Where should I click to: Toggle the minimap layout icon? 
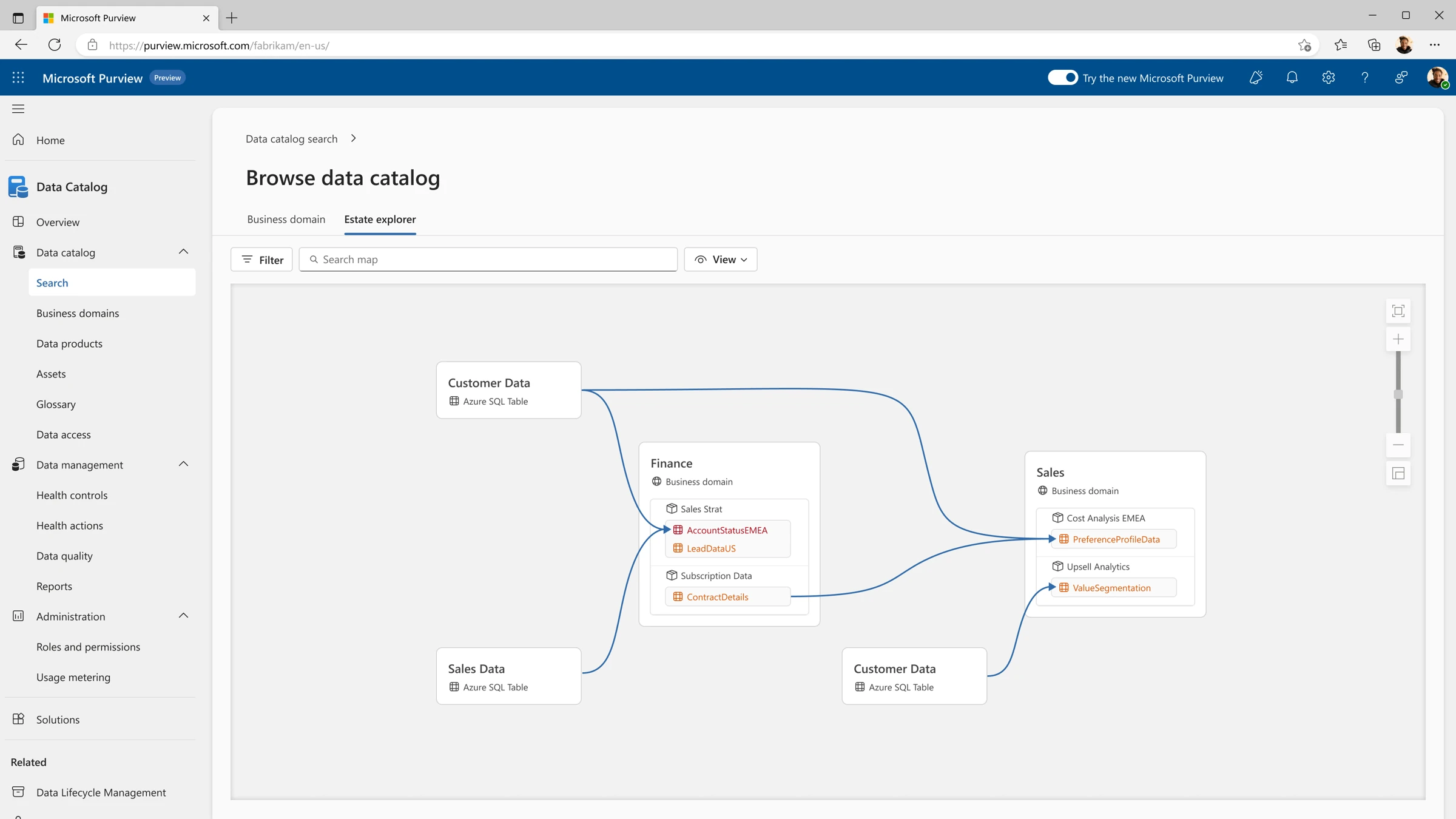(1398, 474)
